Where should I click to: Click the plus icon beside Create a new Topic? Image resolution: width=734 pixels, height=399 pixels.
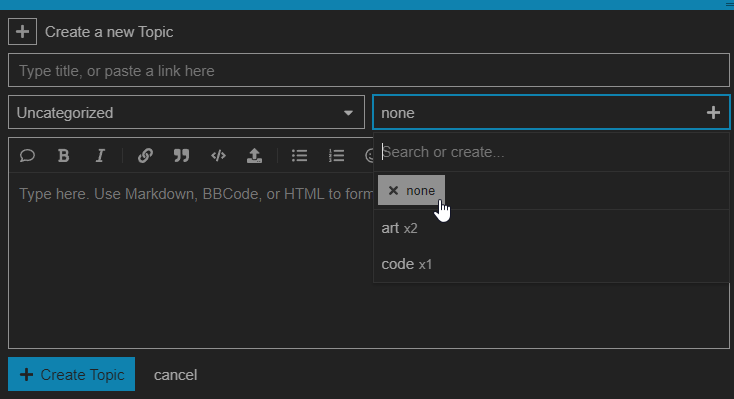point(22,32)
